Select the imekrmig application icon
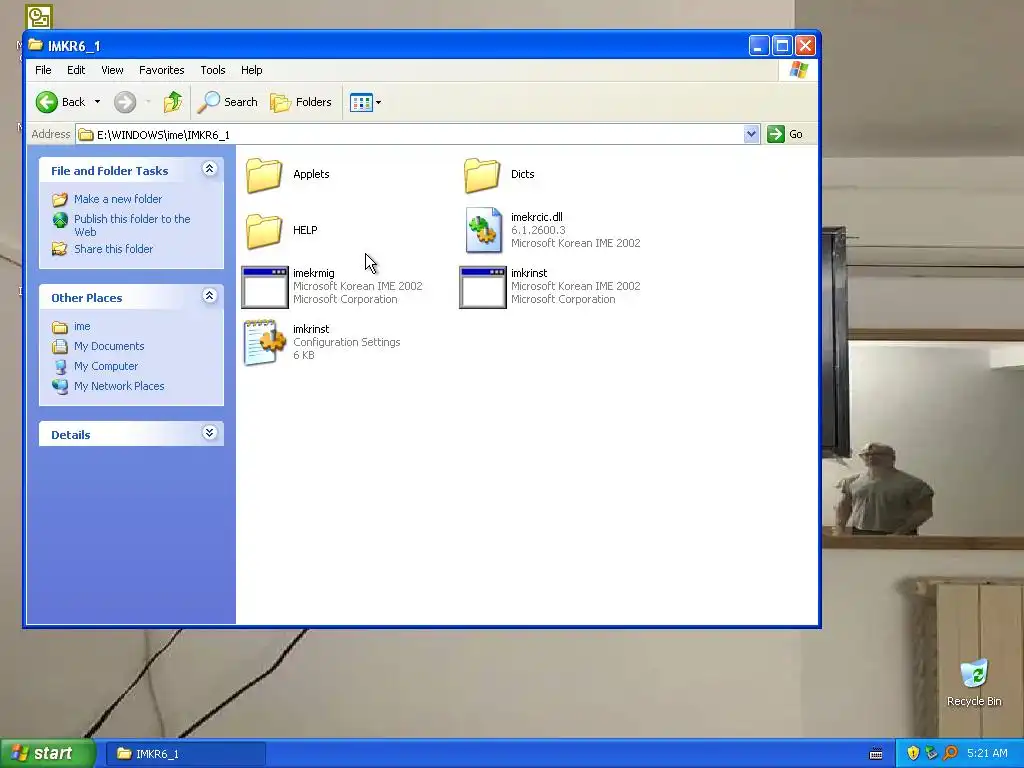1024x768 pixels. point(264,287)
